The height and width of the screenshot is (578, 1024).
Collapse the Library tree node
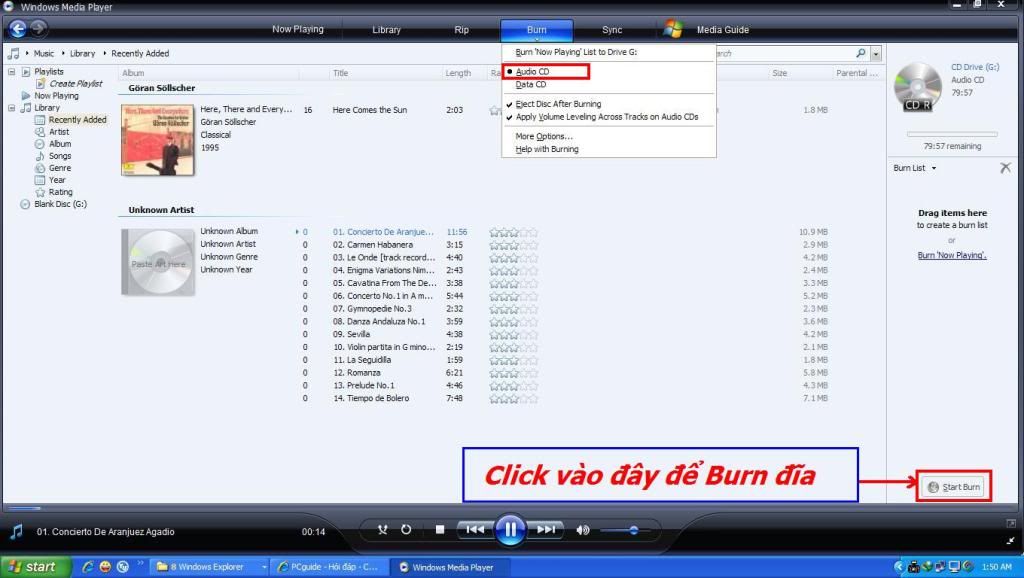coord(12,108)
